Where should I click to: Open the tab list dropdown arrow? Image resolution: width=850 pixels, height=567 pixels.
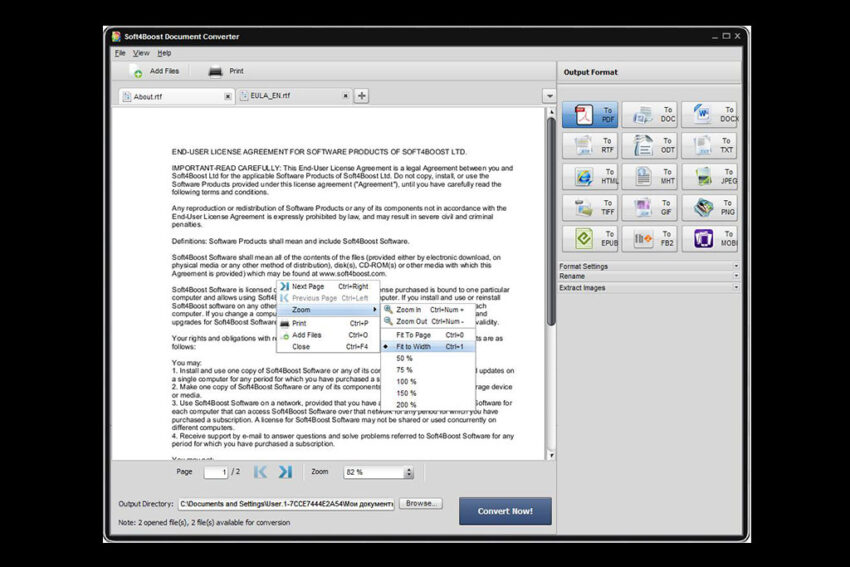[x=549, y=96]
